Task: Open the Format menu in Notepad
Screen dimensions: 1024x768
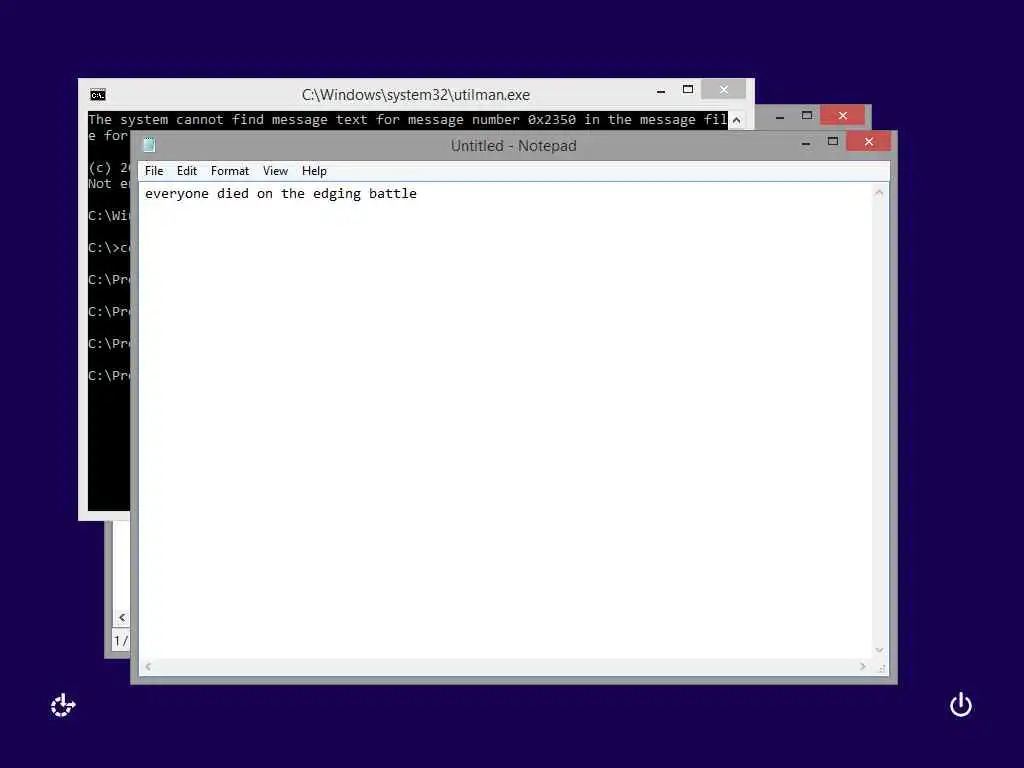Action: click(x=230, y=171)
